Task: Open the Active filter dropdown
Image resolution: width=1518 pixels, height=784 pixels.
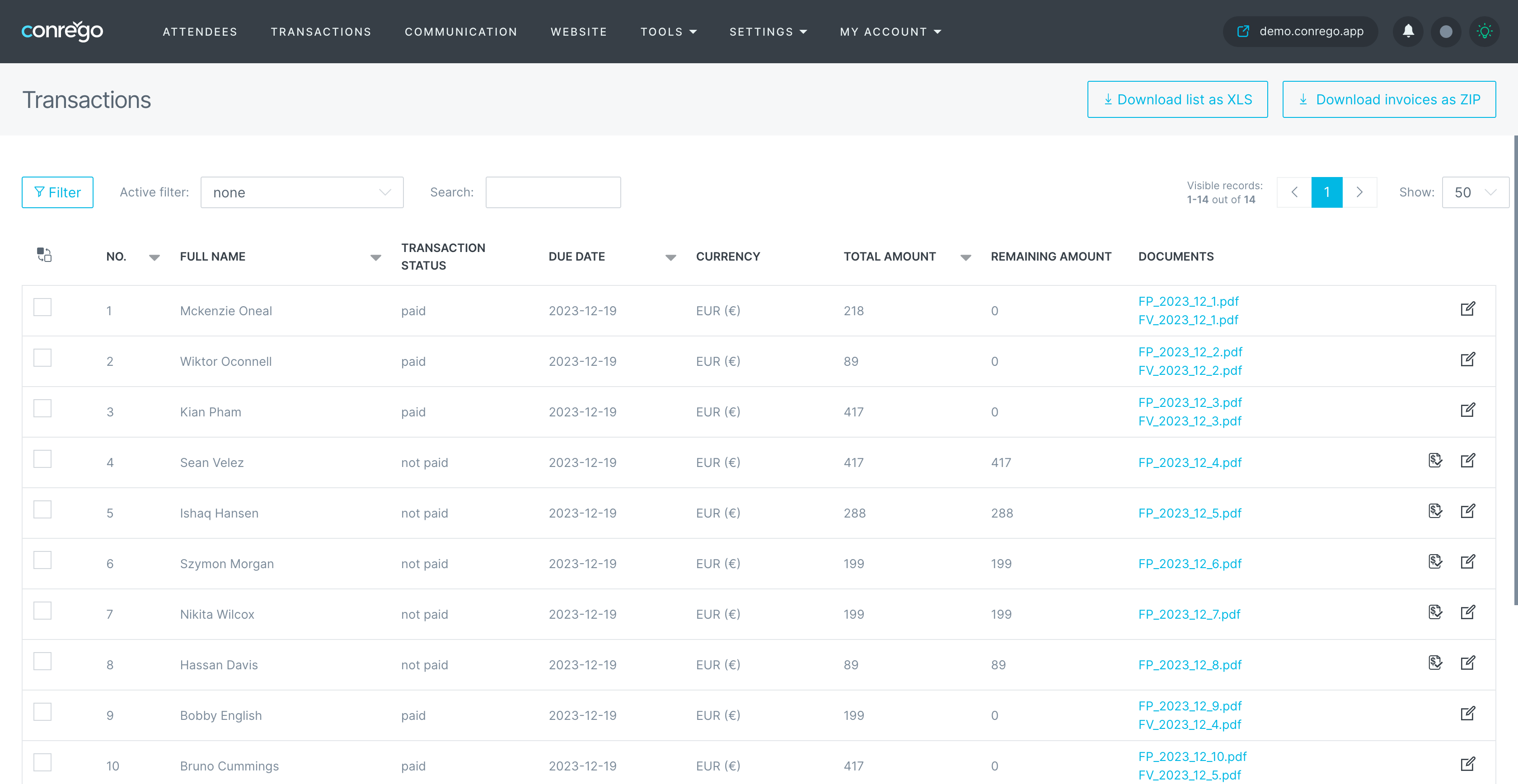Action: 302,192
